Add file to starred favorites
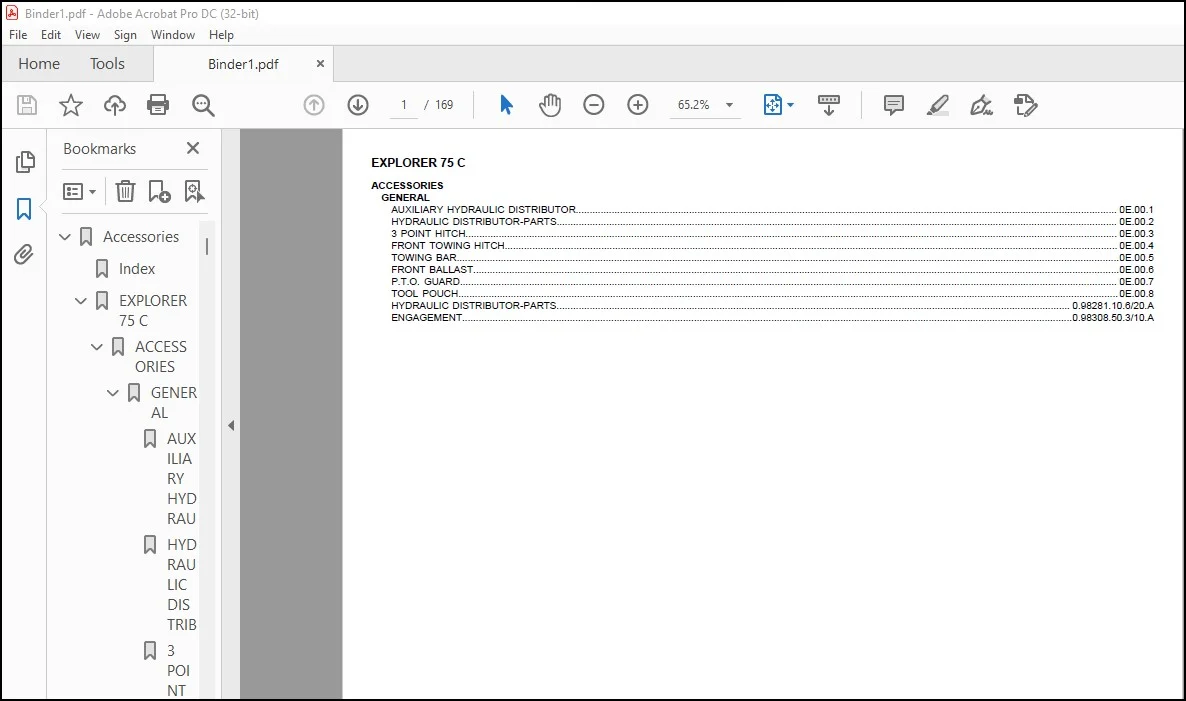The height and width of the screenshot is (701, 1186). pos(70,105)
